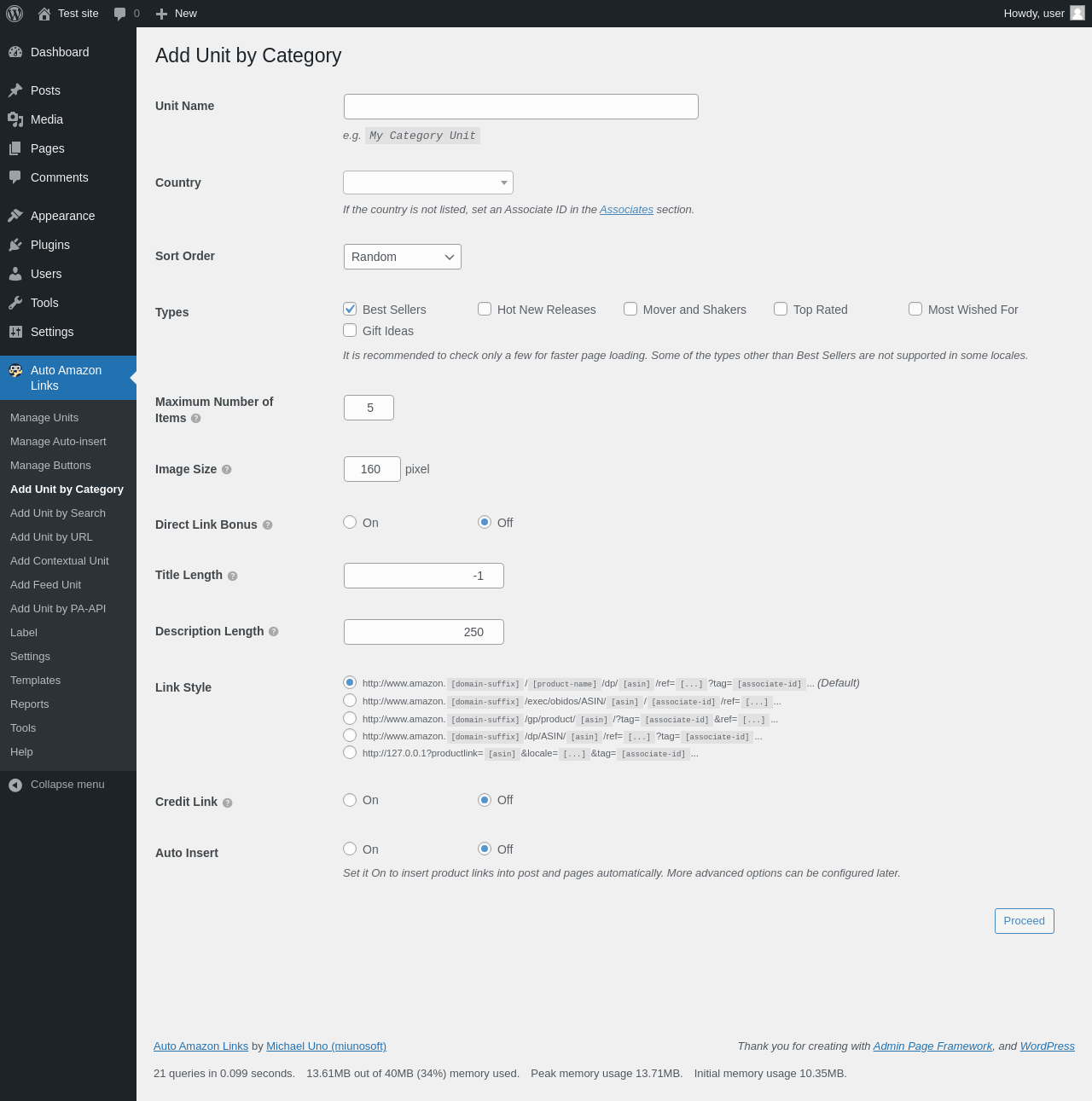Click the Credit Link help icon
The height and width of the screenshot is (1101, 1092).
(x=228, y=803)
